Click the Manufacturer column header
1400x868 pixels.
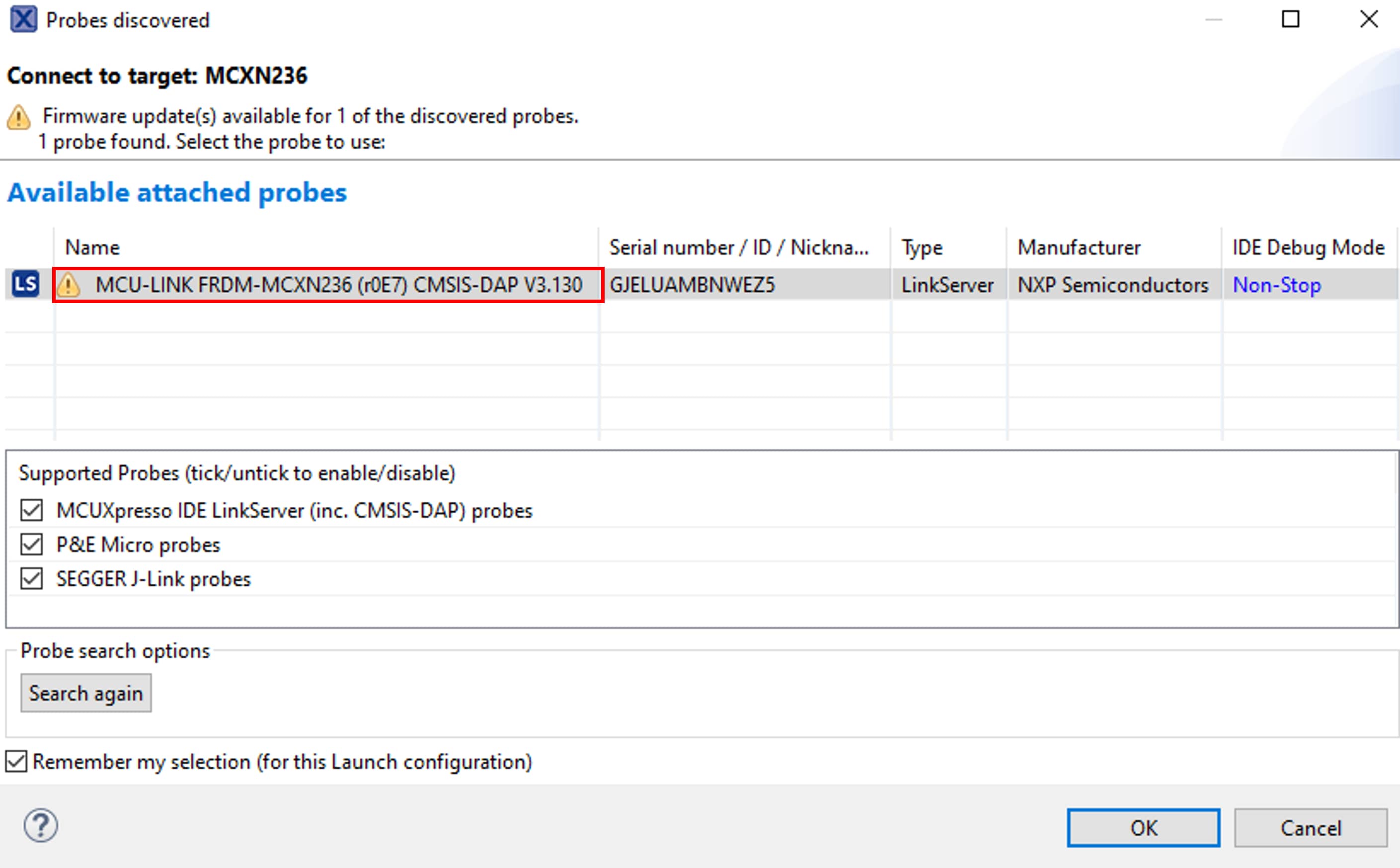click(1079, 247)
